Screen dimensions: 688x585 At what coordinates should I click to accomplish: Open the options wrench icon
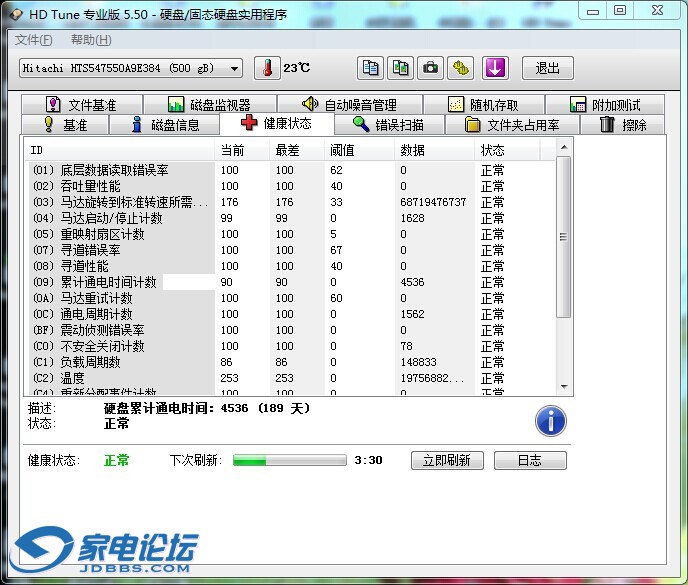tap(460, 68)
